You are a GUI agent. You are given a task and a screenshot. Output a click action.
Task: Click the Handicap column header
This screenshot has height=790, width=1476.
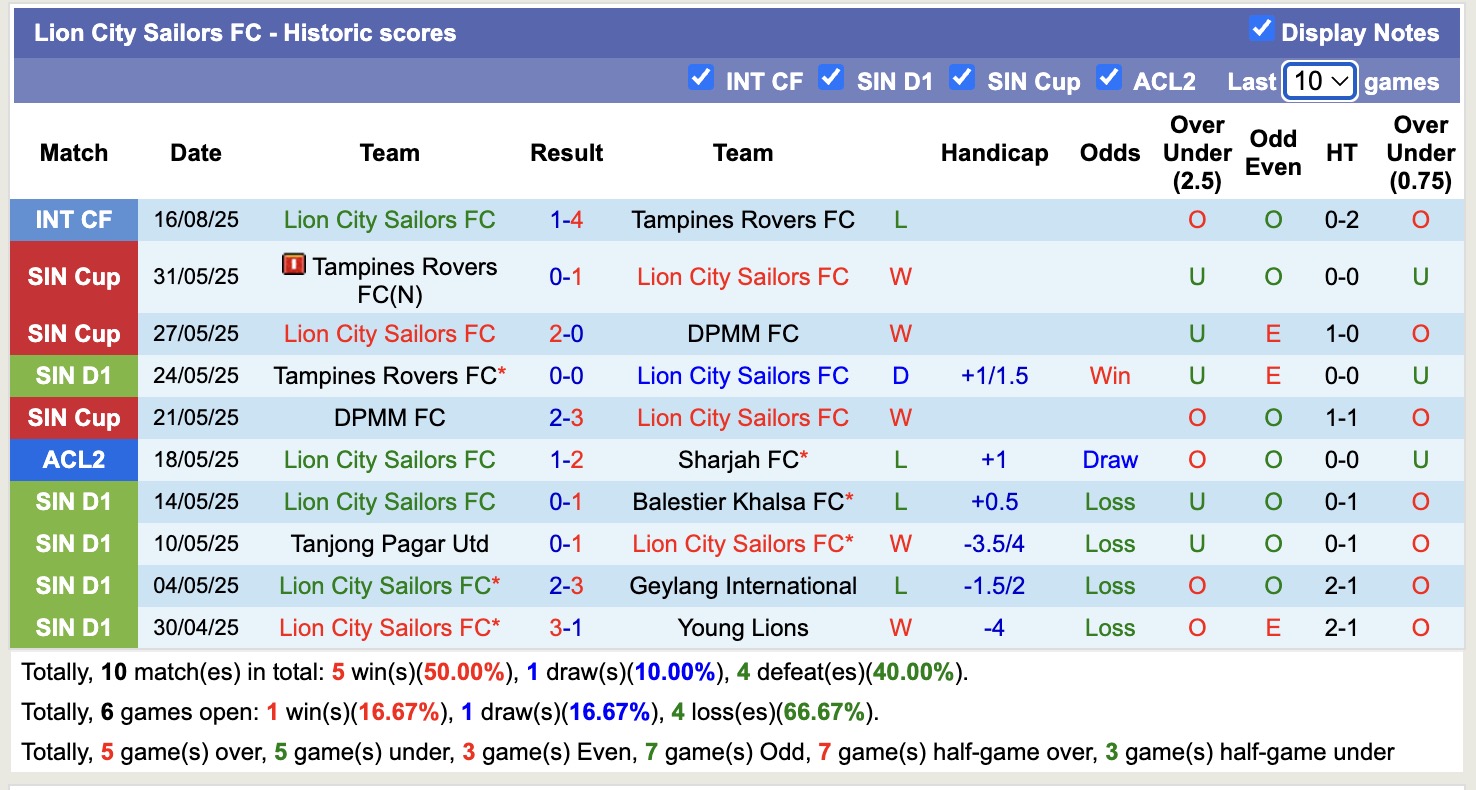pyautogui.click(x=994, y=152)
